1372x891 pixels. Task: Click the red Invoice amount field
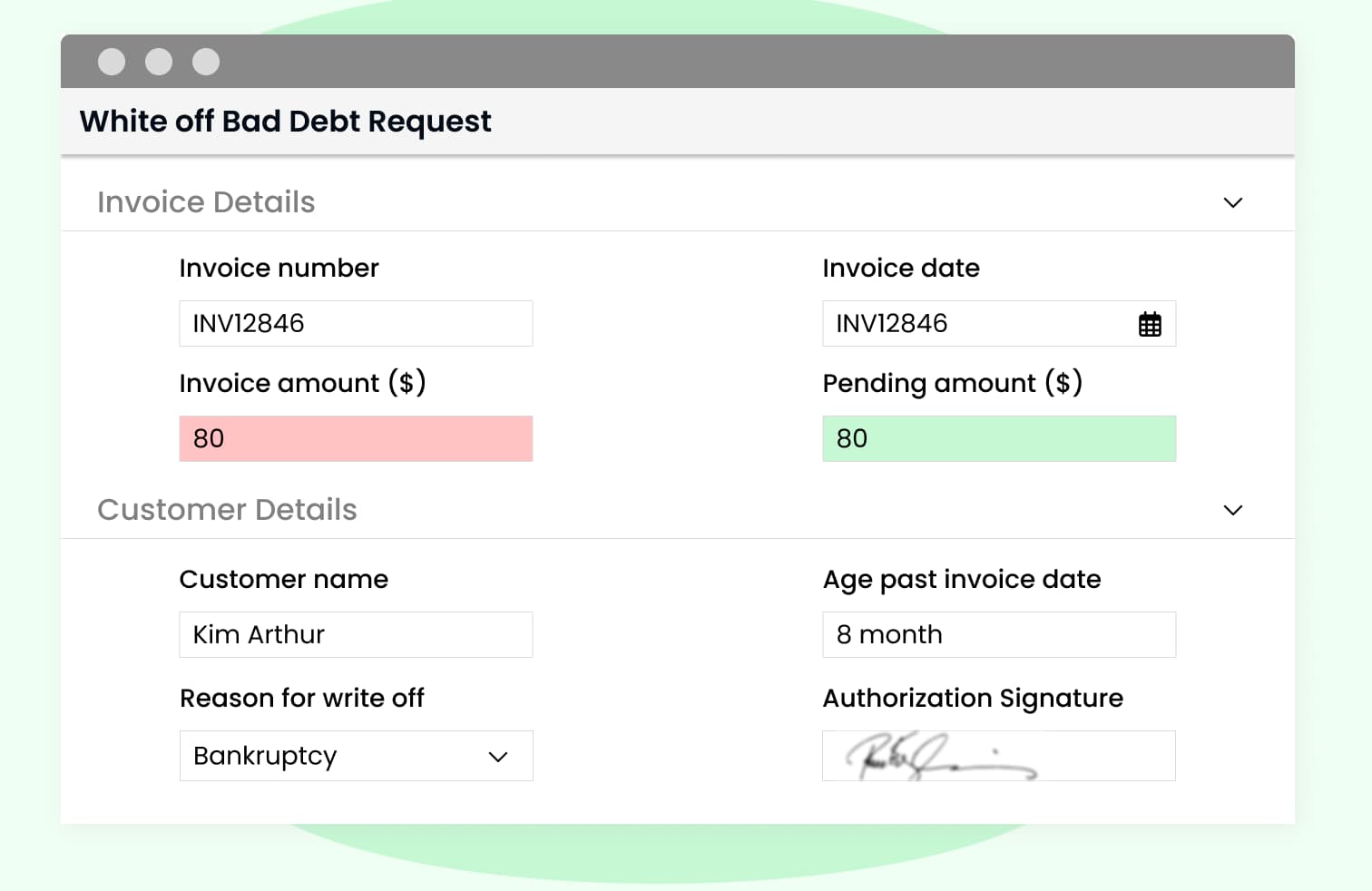pos(356,438)
